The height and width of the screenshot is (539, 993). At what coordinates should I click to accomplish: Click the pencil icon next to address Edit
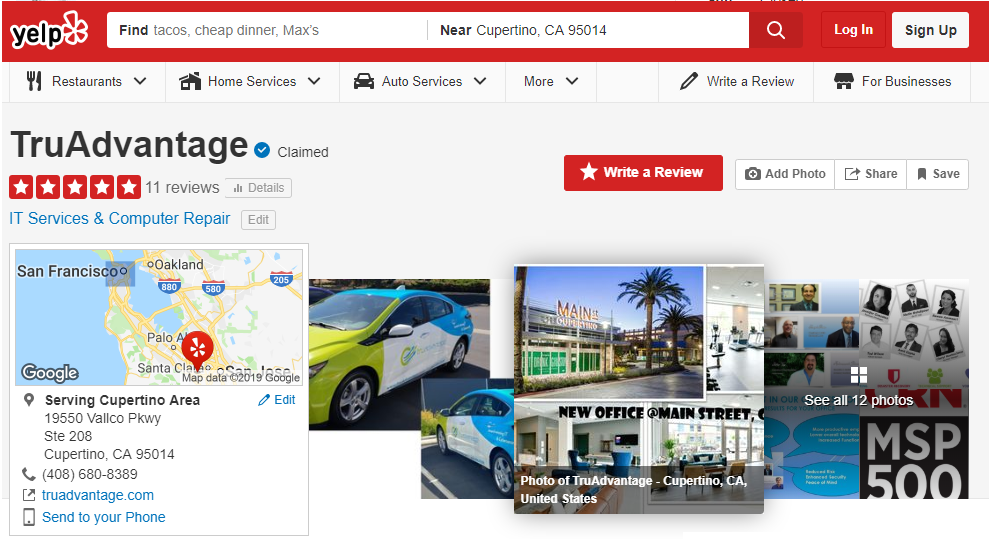pos(264,400)
